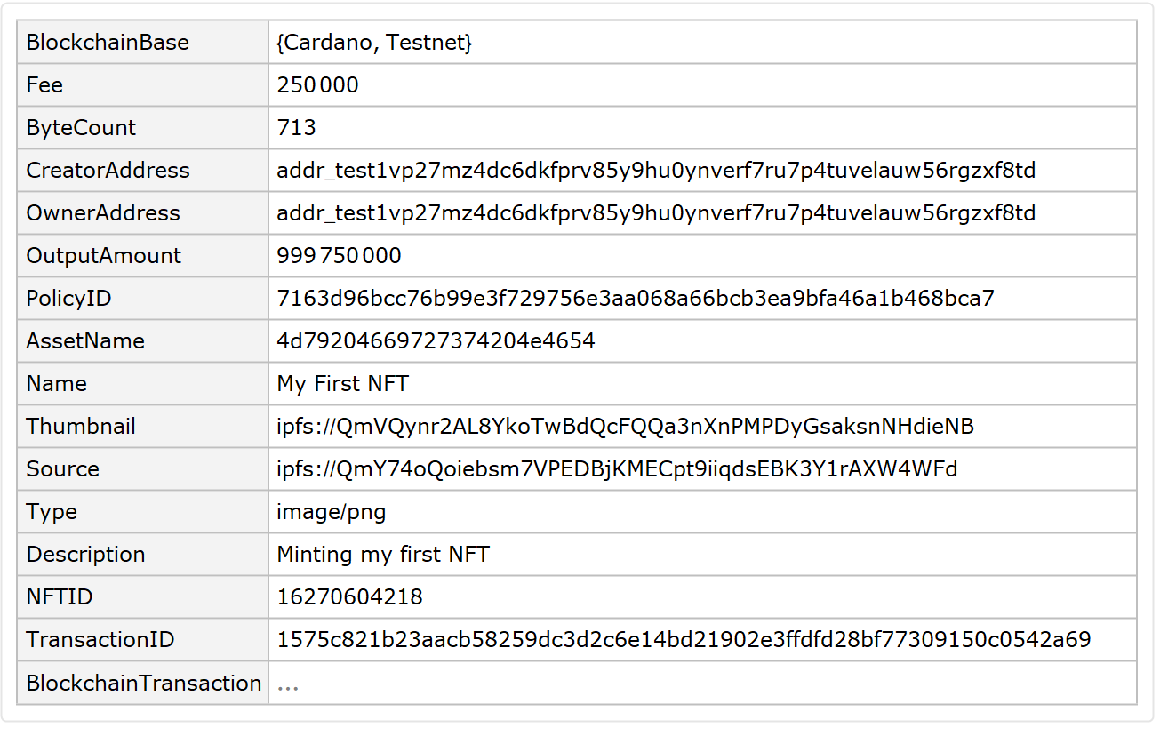Open the Thumbnail ipfs link
The image size is (1156, 752).
(625, 427)
